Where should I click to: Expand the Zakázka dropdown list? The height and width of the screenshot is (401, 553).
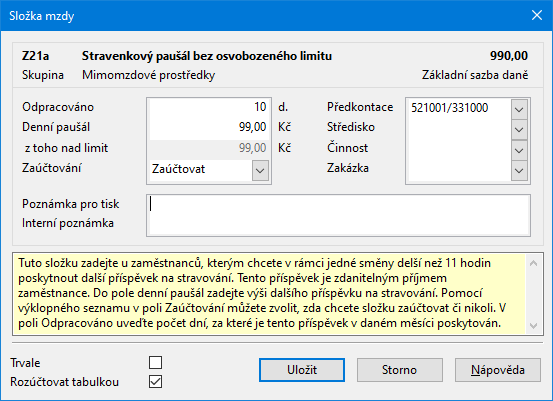519,171
